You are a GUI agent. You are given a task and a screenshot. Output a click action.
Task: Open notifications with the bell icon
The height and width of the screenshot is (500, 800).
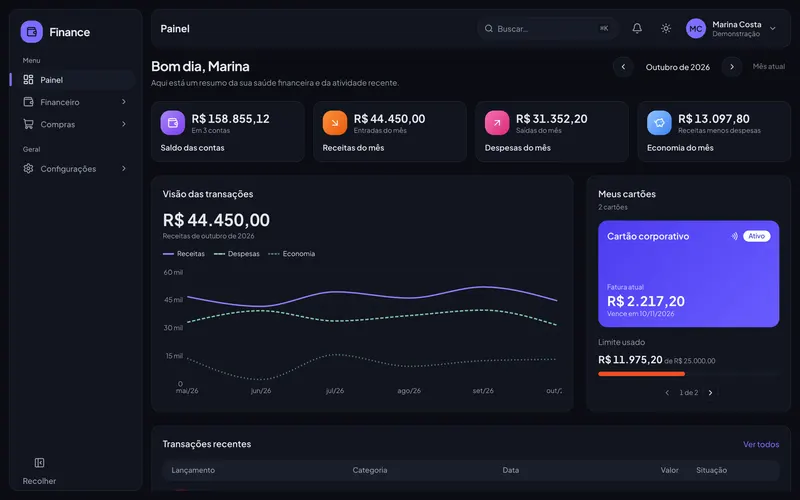click(x=637, y=29)
